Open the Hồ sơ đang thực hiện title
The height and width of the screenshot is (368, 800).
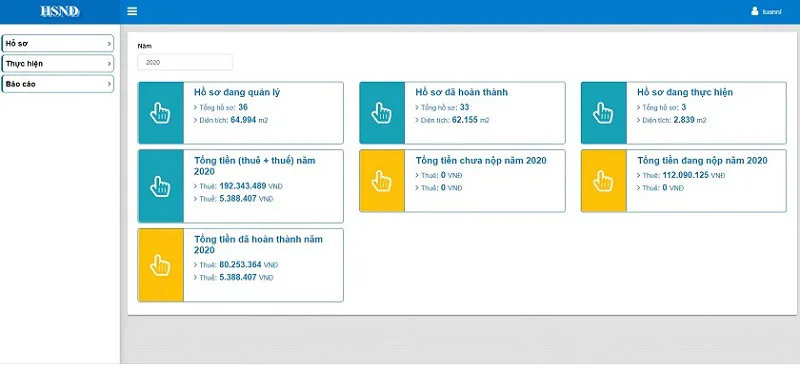685,92
